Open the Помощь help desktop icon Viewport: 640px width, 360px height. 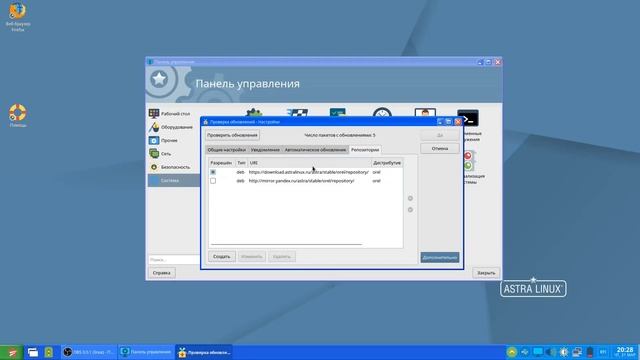18,116
